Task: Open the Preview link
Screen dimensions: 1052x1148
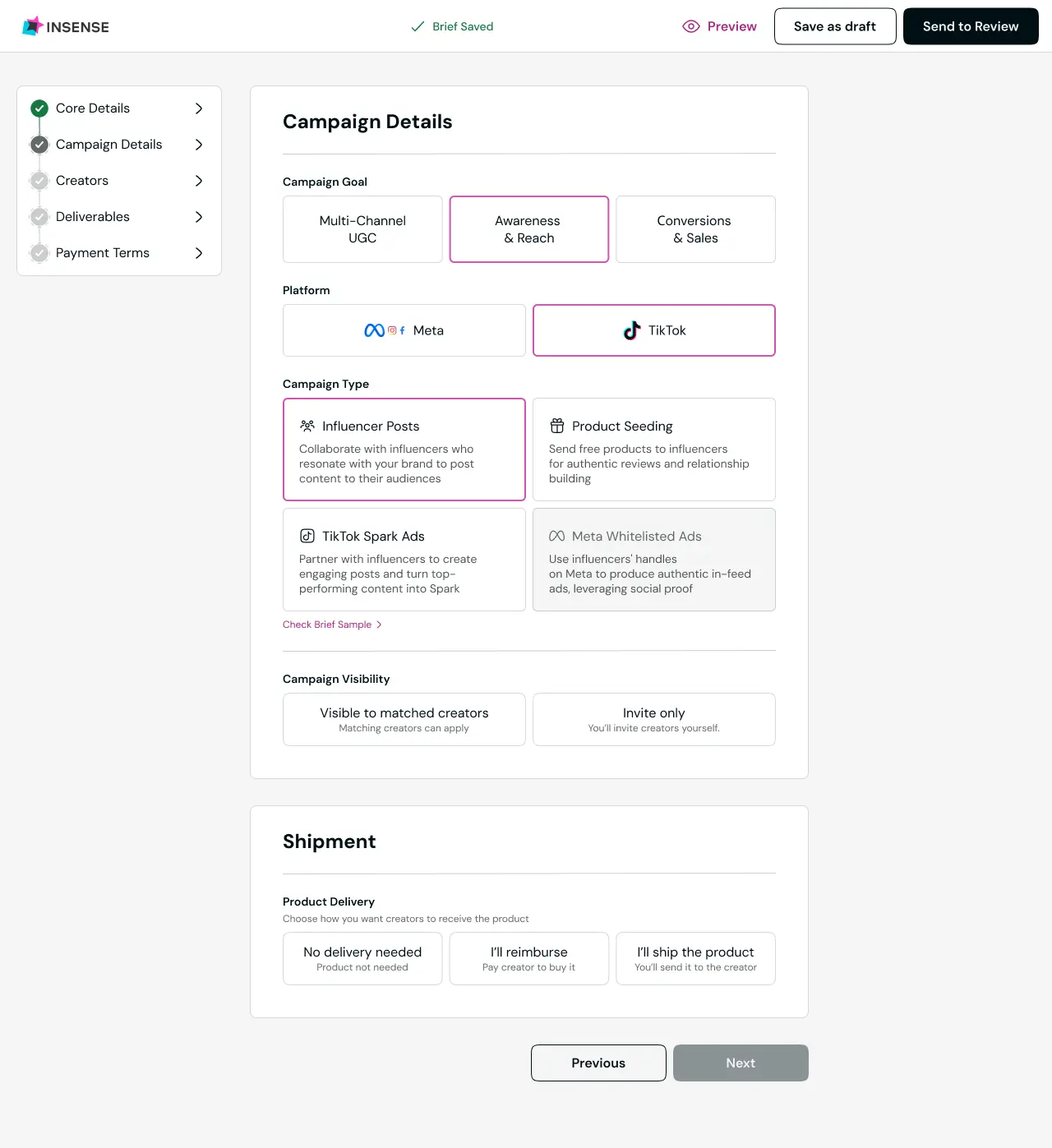Action: click(719, 26)
